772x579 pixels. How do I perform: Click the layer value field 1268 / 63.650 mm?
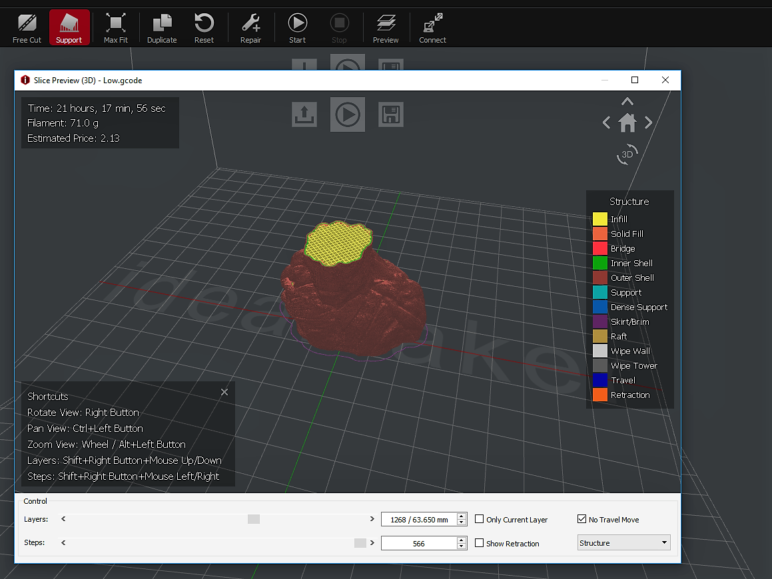coord(419,519)
